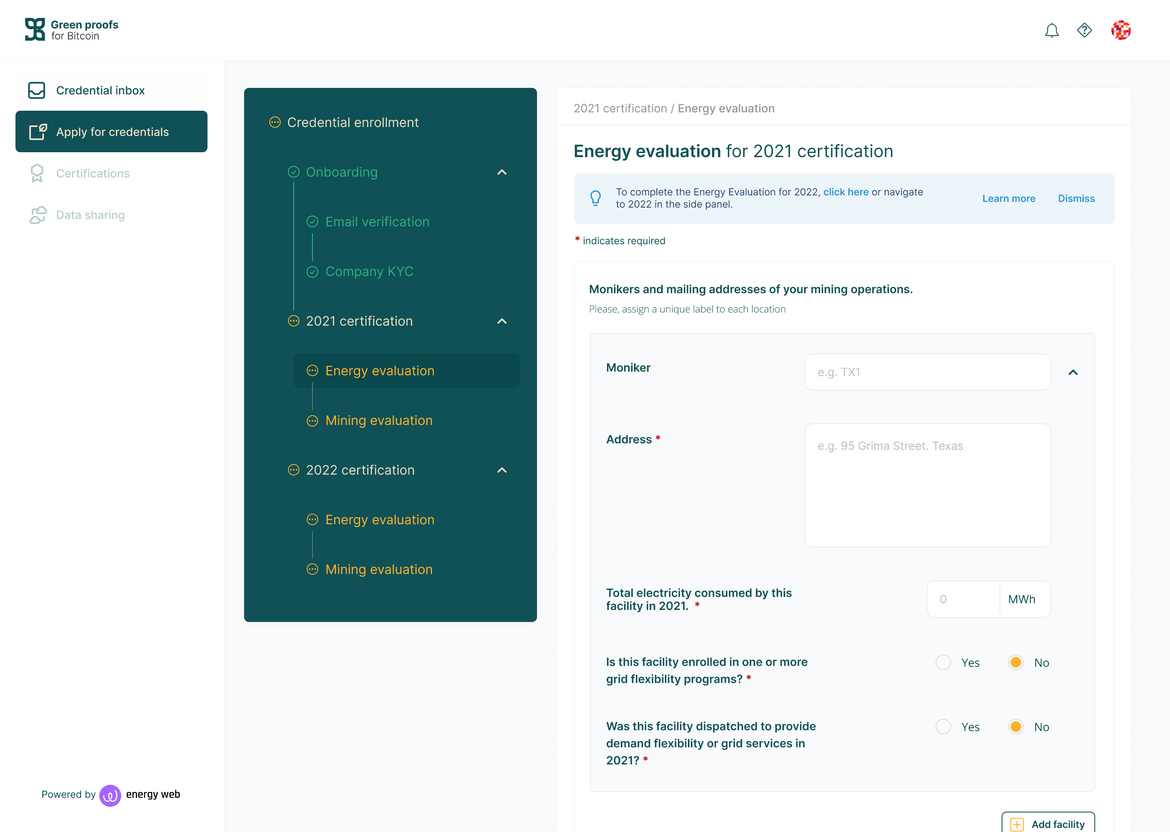Viewport: 1170px width, 832px height.
Task: Select Yes for grid flexibility programs enrollment
Action: point(943,662)
